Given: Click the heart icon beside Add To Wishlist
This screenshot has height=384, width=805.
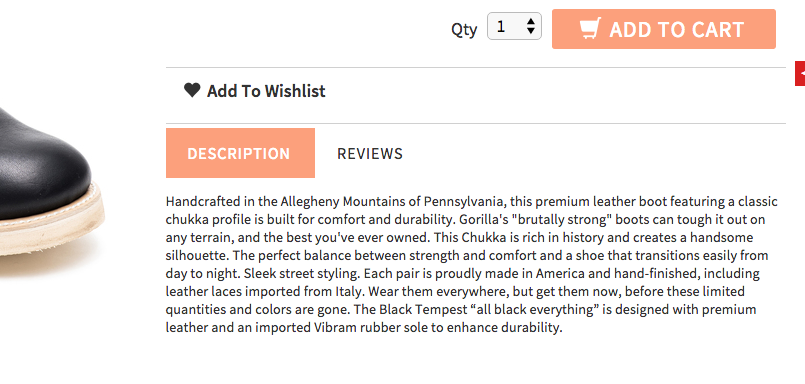Looking at the screenshot, I should pyautogui.click(x=192, y=90).
